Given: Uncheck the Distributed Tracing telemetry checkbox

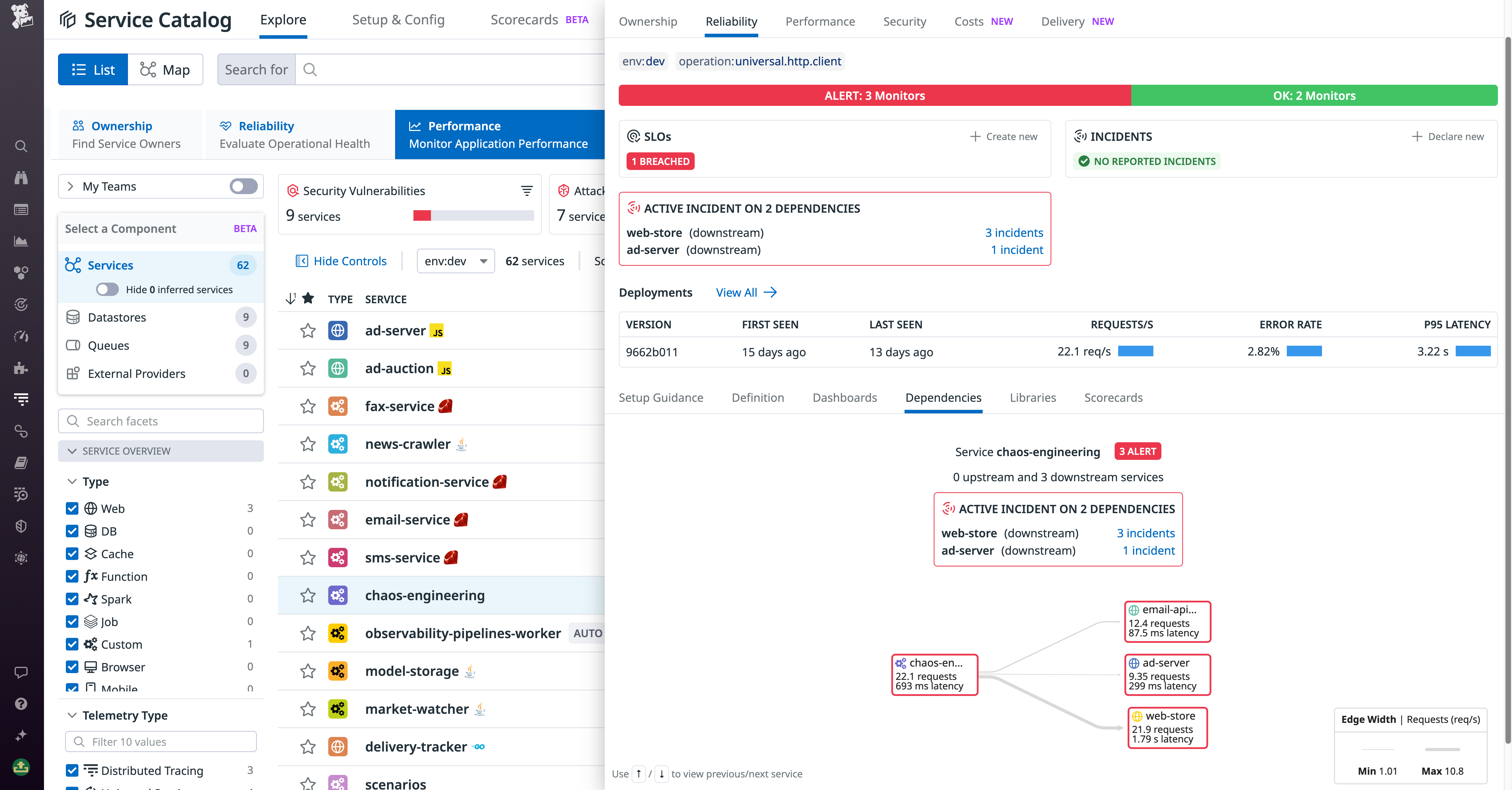Looking at the screenshot, I should [x=72, y=771].
